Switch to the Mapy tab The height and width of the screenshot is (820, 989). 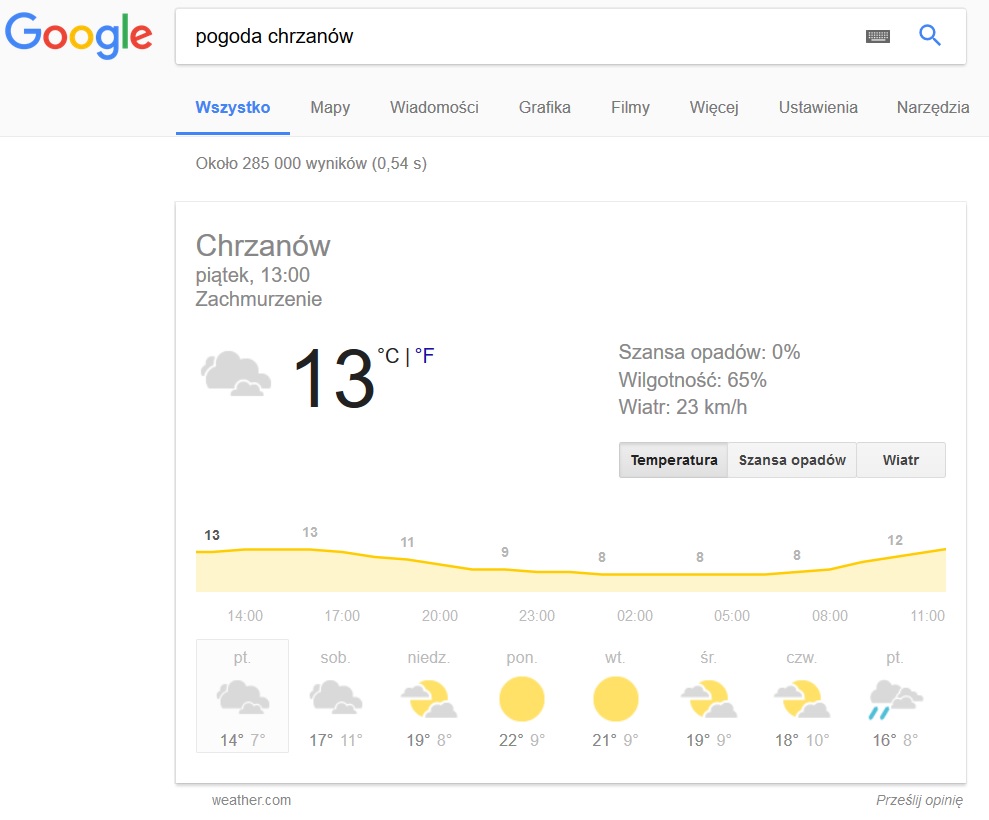coord(330,107)
